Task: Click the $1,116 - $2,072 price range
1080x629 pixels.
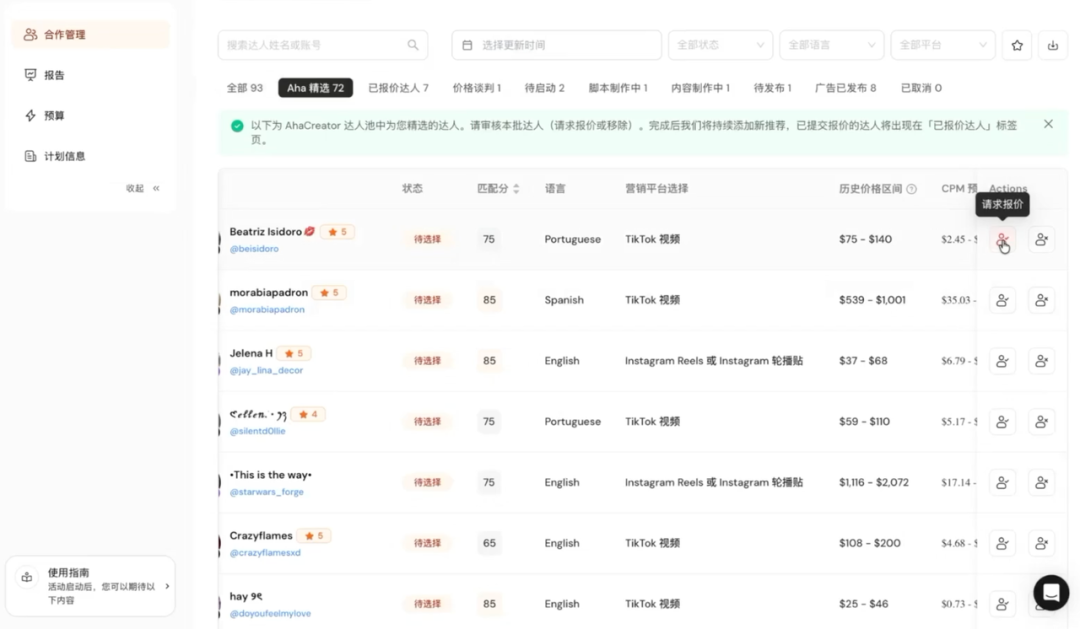Action: pyautogui.click(x=873, y=482)
